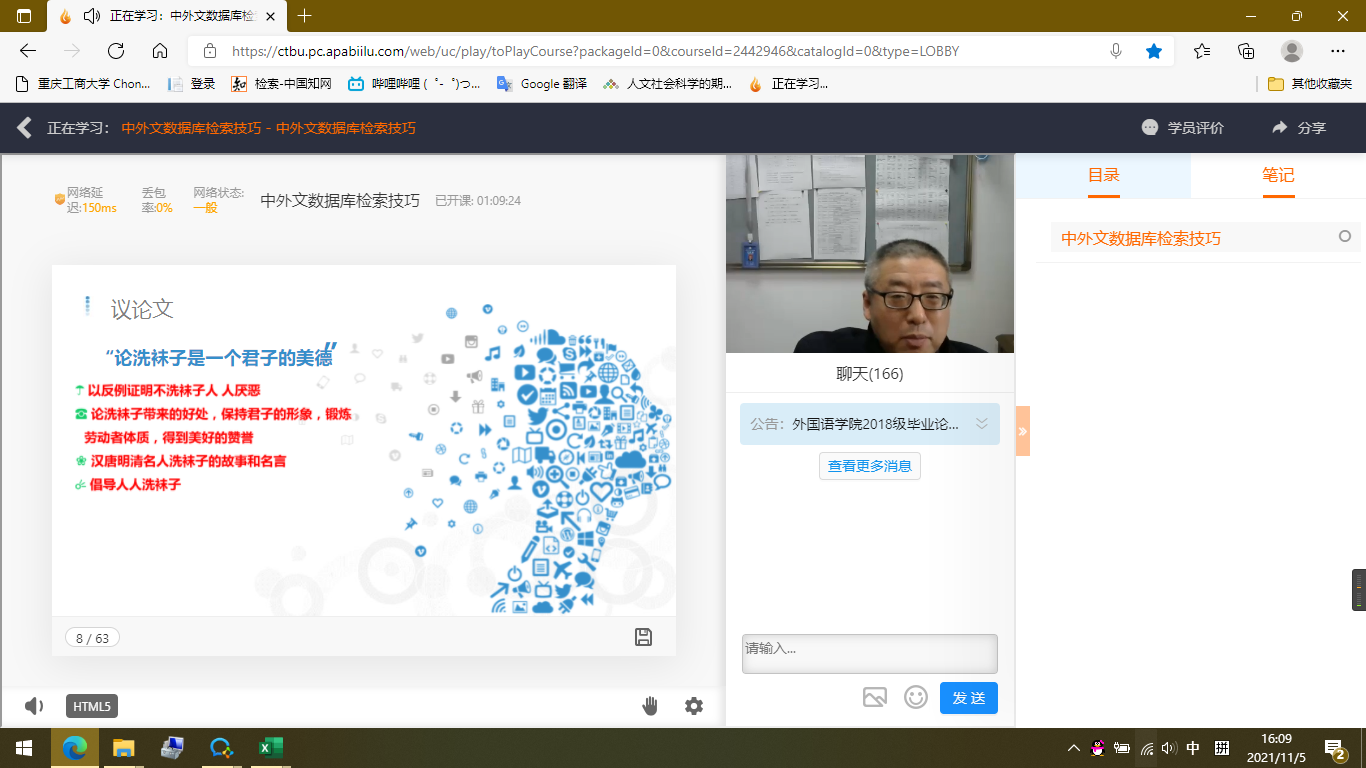Screen dimensions: 1366x768
Task: Expand the 公告 announcement chevron
Action: point(982,424)
